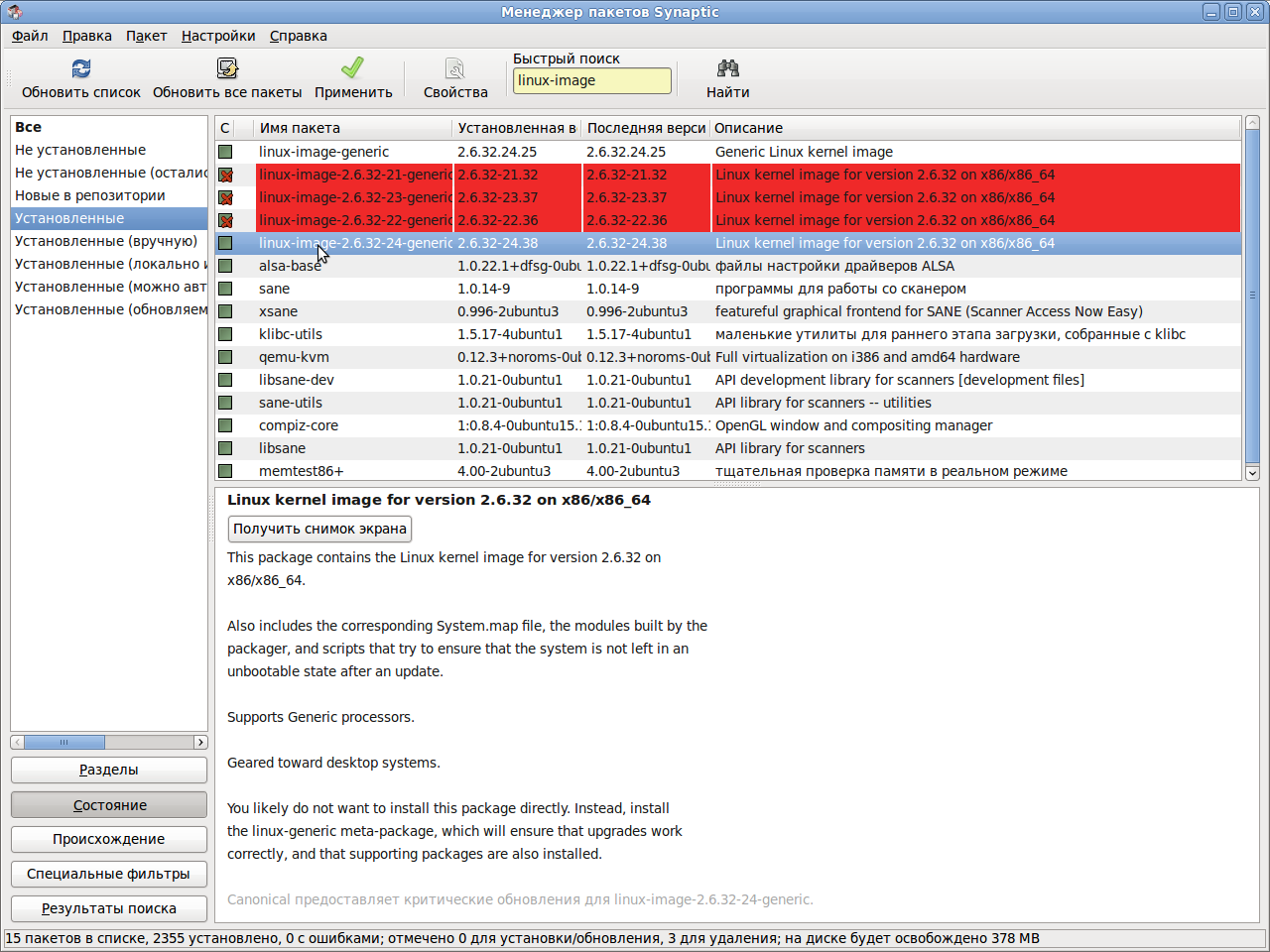The image size is (1270, 952).
Task: Toggle removal mark of linux-image-2.6.32-23-generic
Action: point(225,197)
